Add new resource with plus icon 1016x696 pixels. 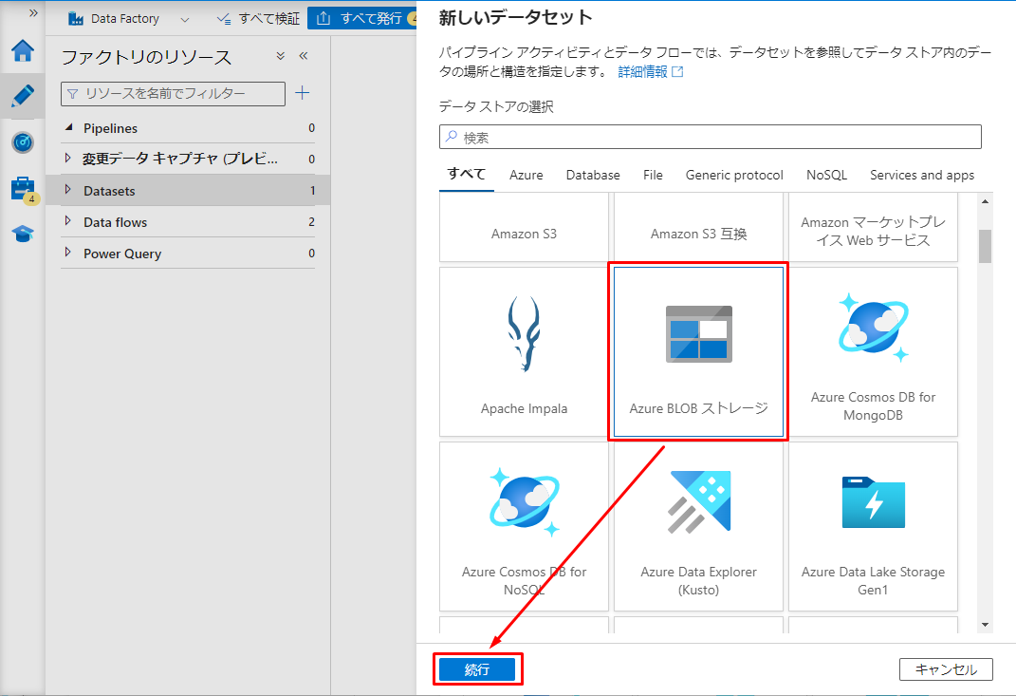point(302,93)
